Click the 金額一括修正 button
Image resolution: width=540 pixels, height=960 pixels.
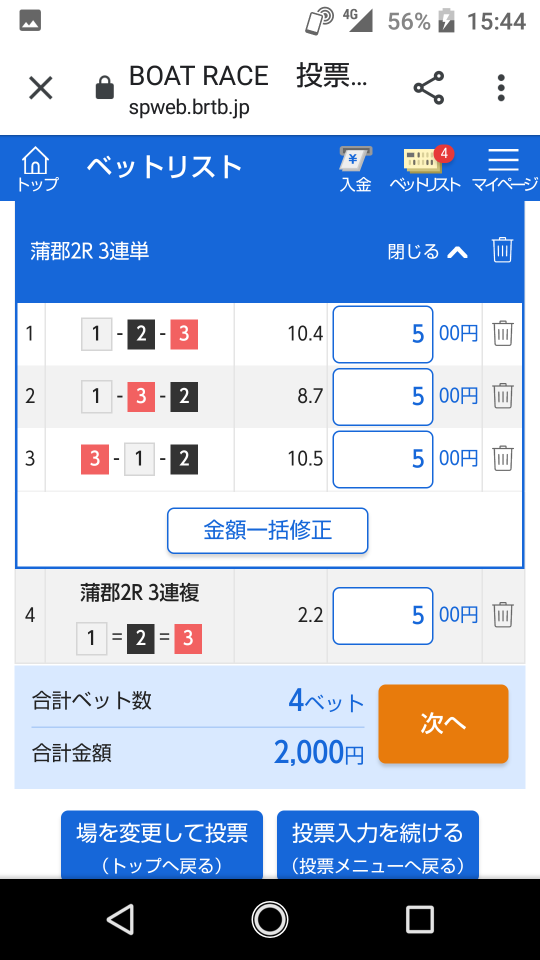pyautogui.click(x=268, y=531)
